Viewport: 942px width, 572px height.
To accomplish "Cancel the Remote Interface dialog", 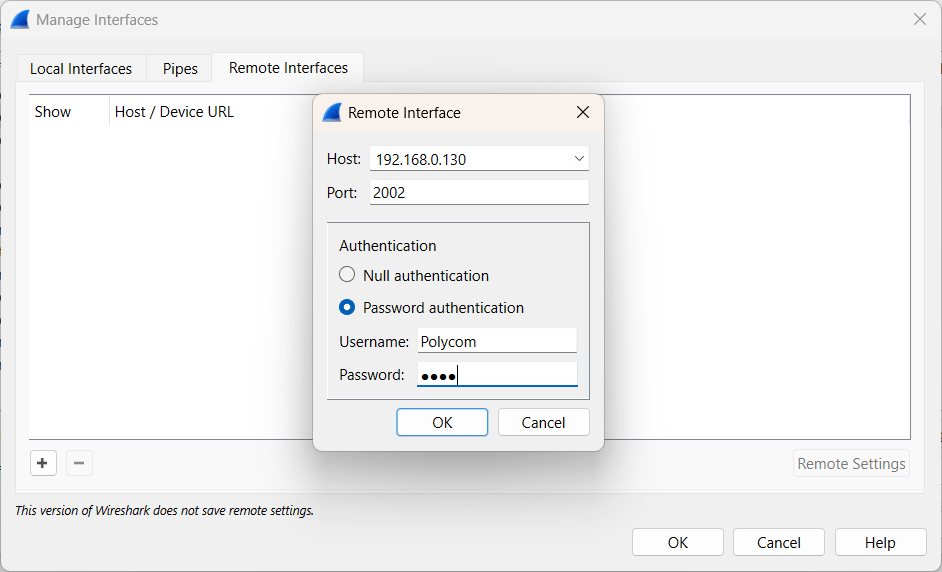I will coord(544,422).
